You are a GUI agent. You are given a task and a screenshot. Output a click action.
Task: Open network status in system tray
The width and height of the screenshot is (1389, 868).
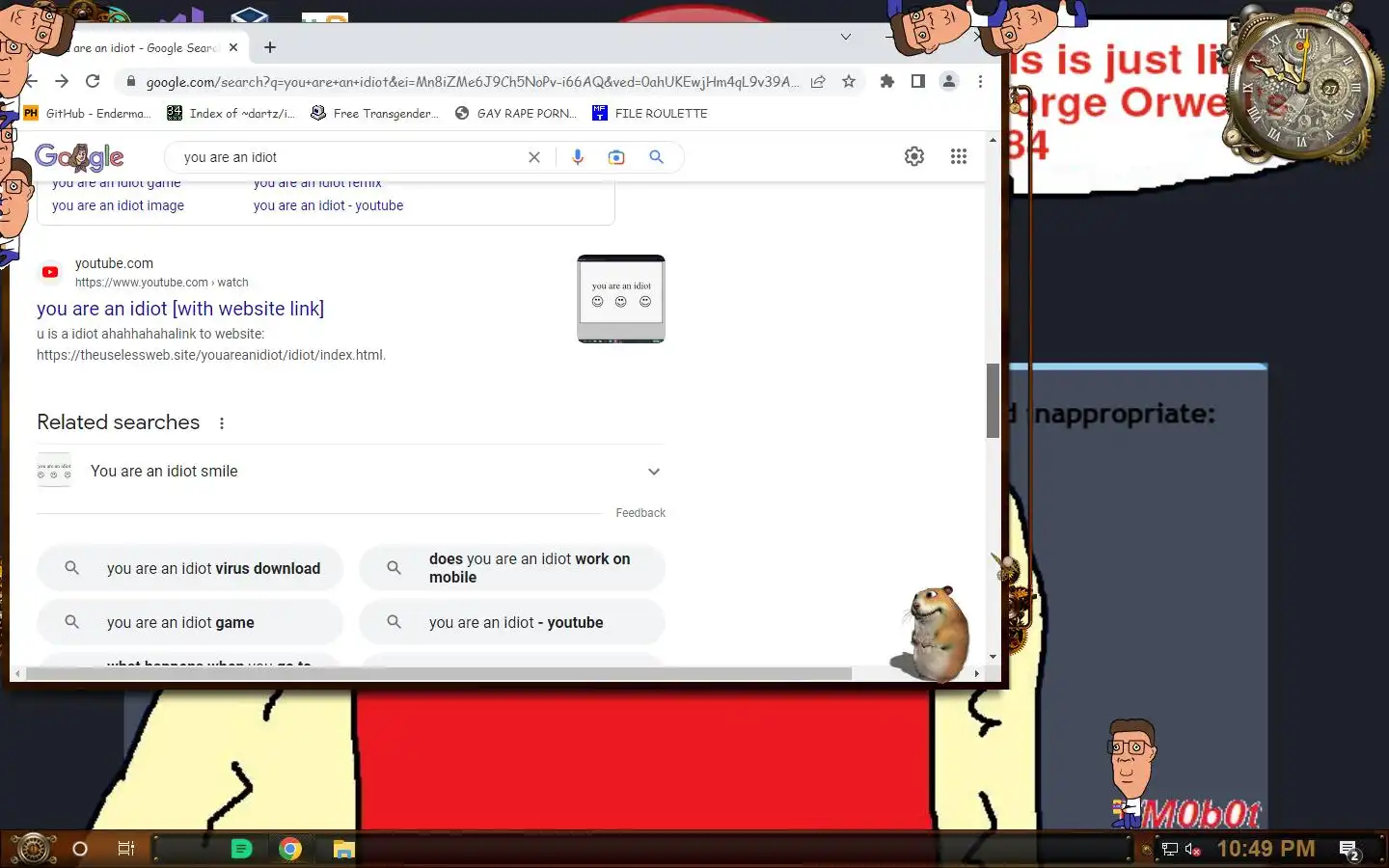click(x=1170, y=849)
